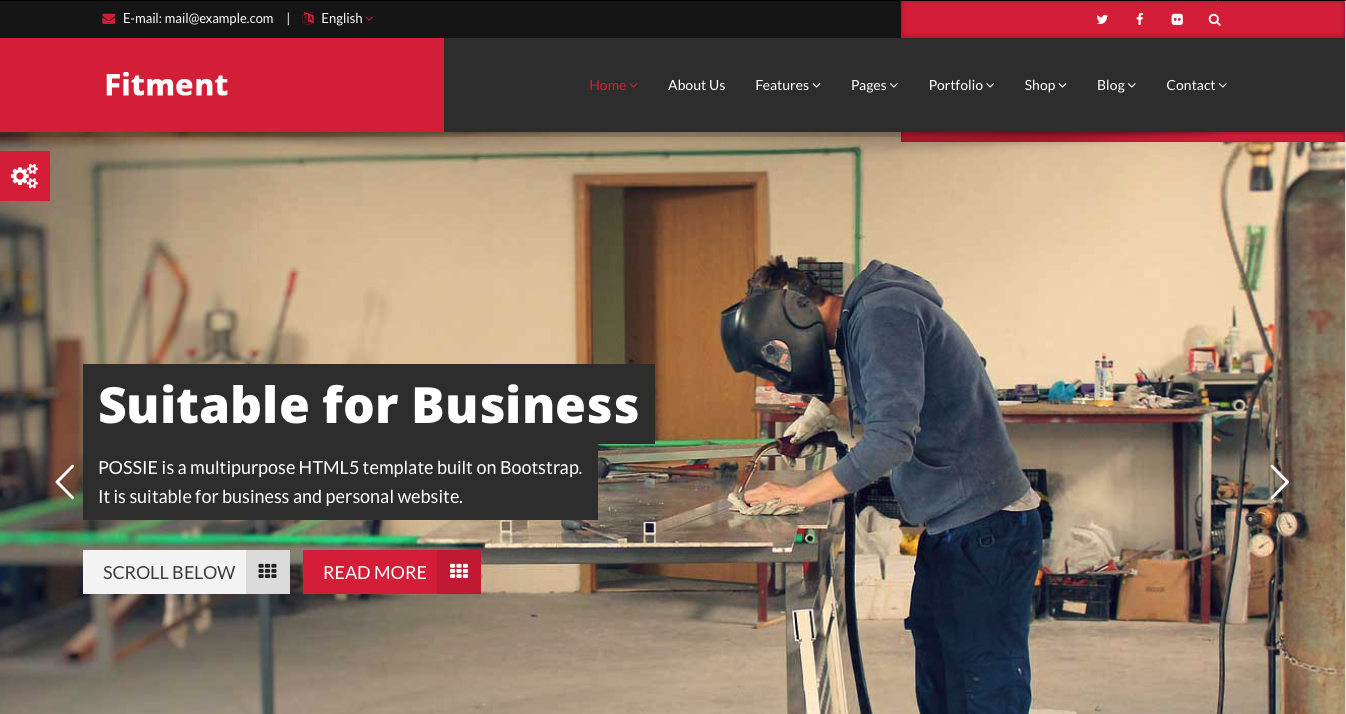Advance to the next slide arrow
The image size is (1346, 714).
pos(1279,482)
